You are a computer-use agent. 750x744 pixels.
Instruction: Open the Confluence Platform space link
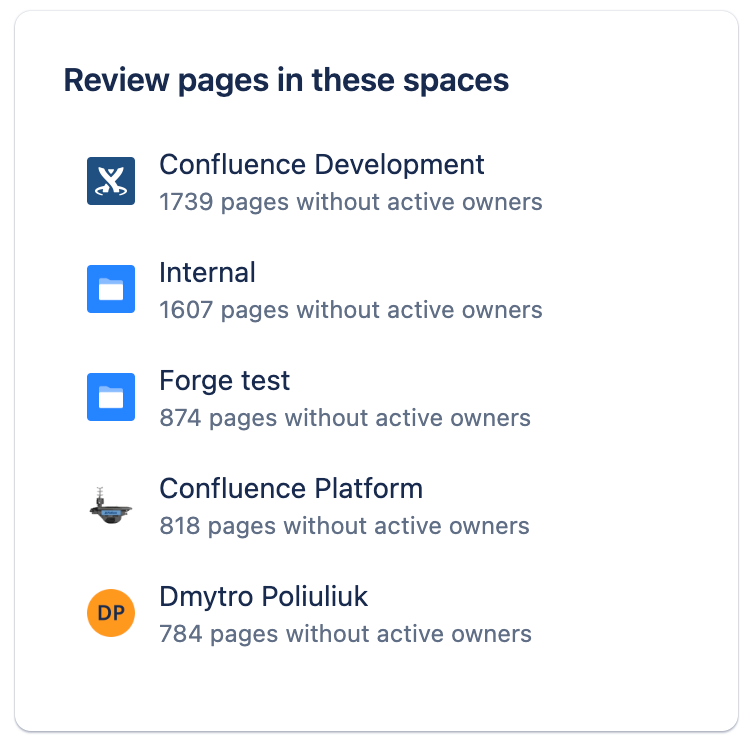[291, 489]
